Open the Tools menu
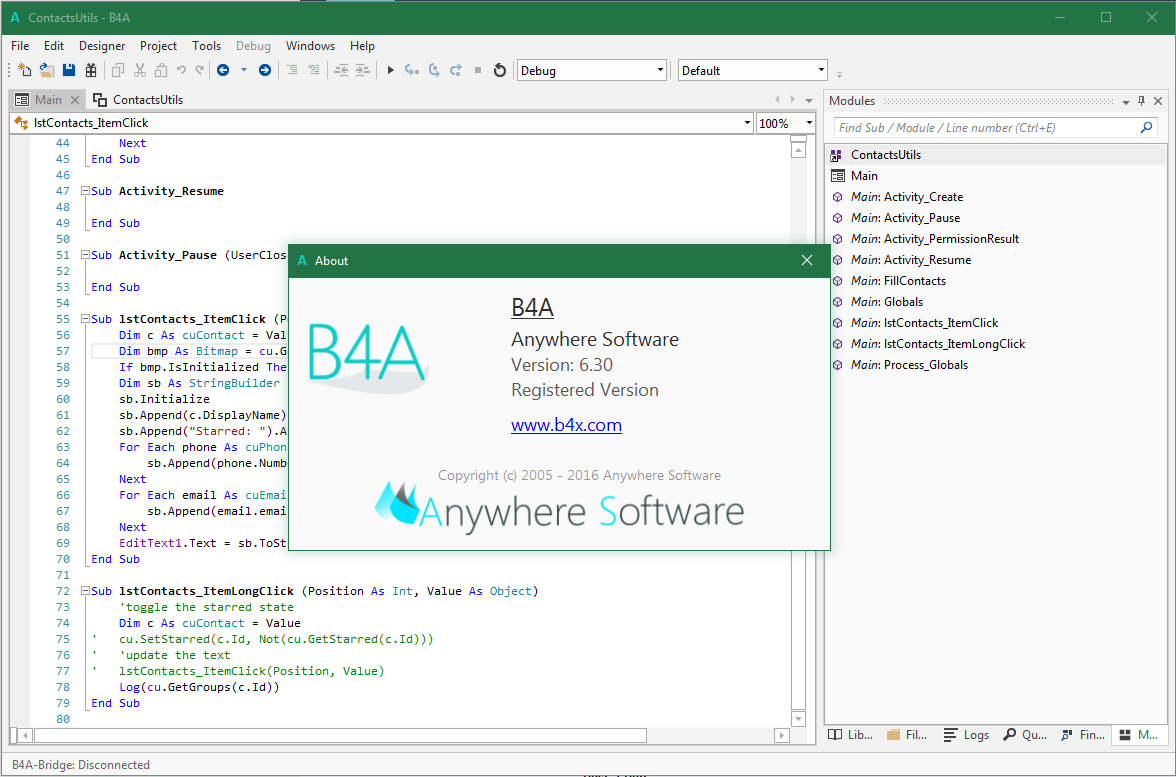Image resolution: width=1176 pixels, height=777 pixels. pyautogui.click(x=206, y=45)
